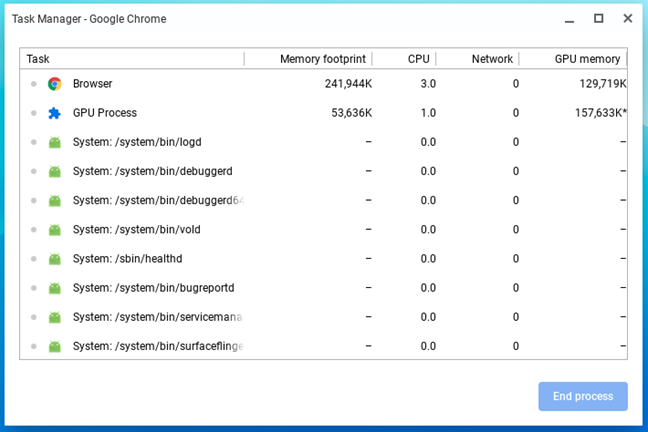Select System: /sbin/healthd task
Screen dimensions: 648x432
click(x=324, y=259)
